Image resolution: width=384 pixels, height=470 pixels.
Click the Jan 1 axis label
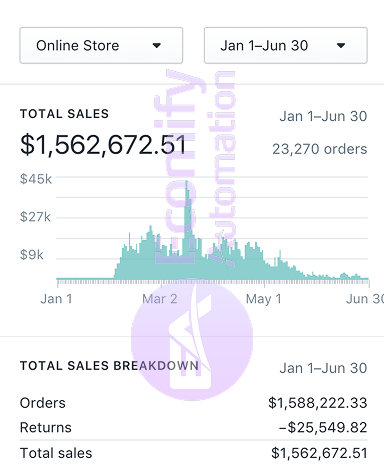[56, 299]
